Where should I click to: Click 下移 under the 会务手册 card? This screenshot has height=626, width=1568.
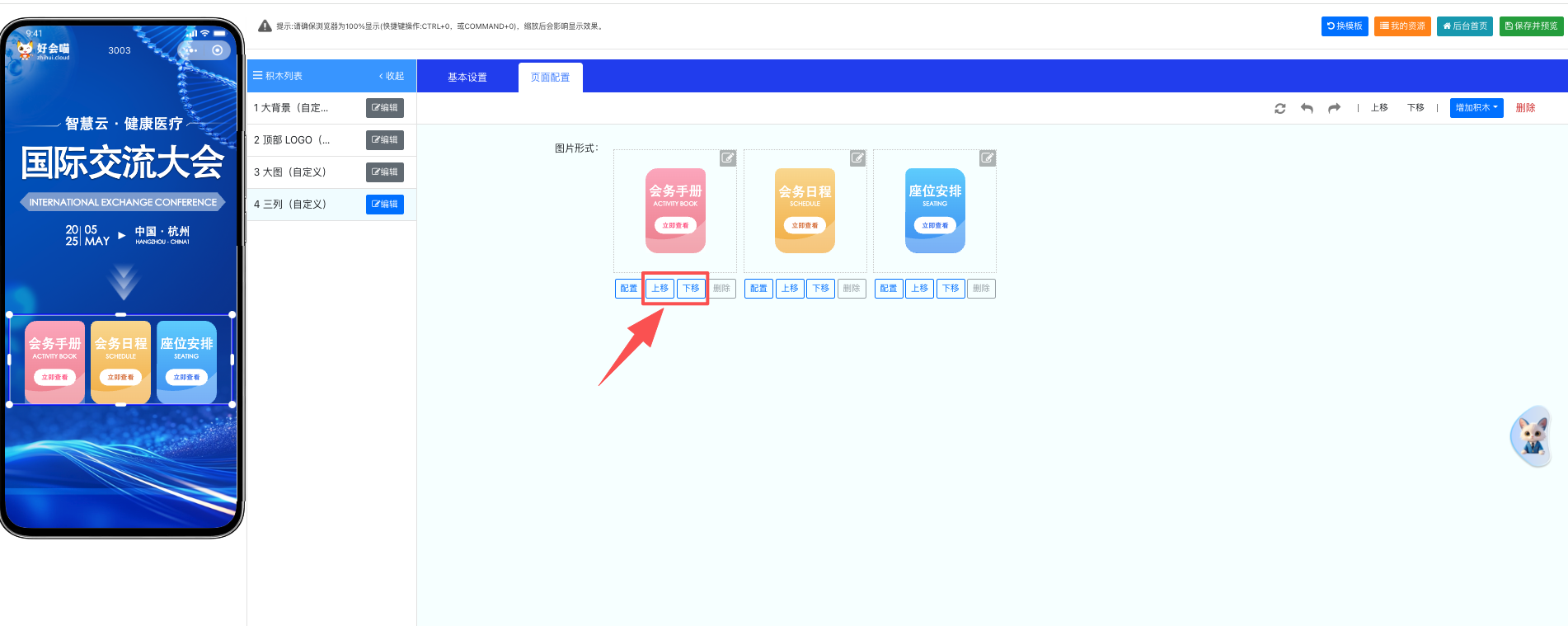(691, 289)
